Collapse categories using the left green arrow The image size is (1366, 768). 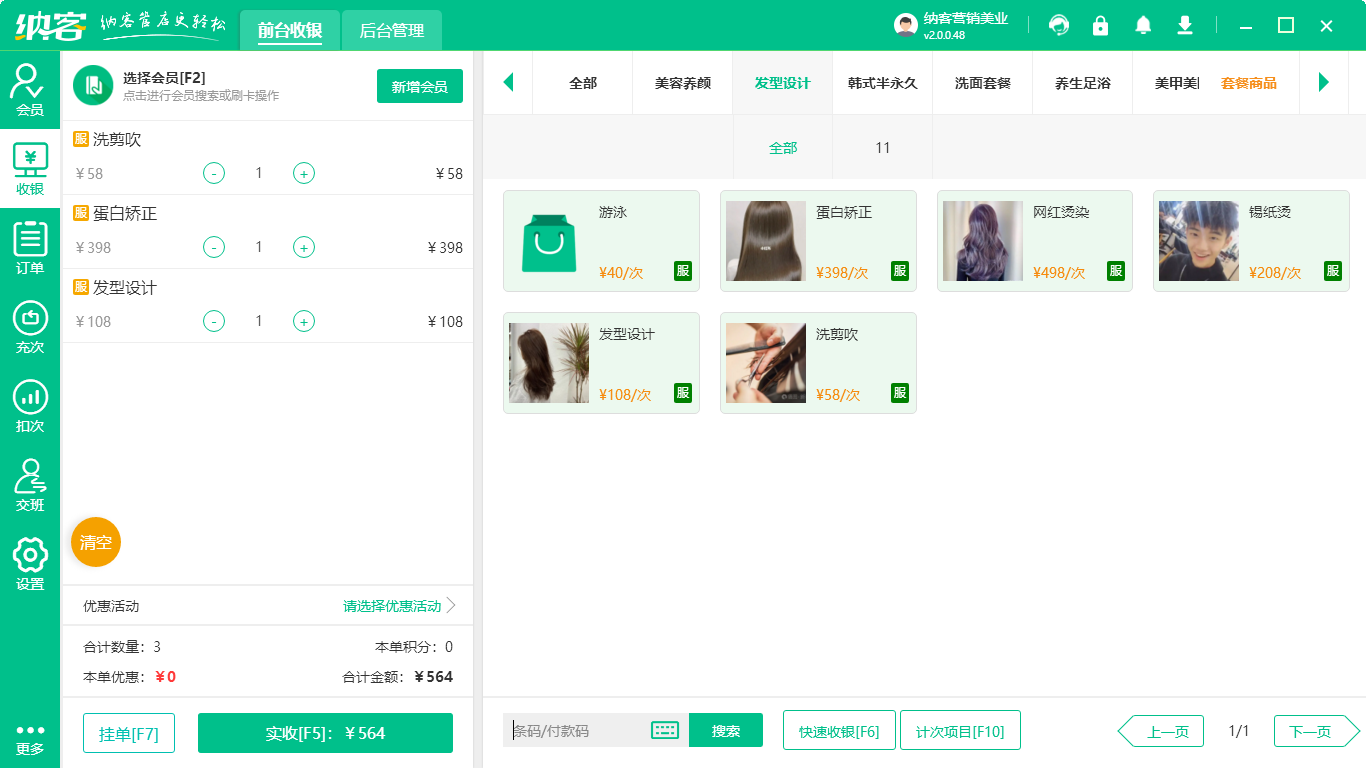click(508, 84)
